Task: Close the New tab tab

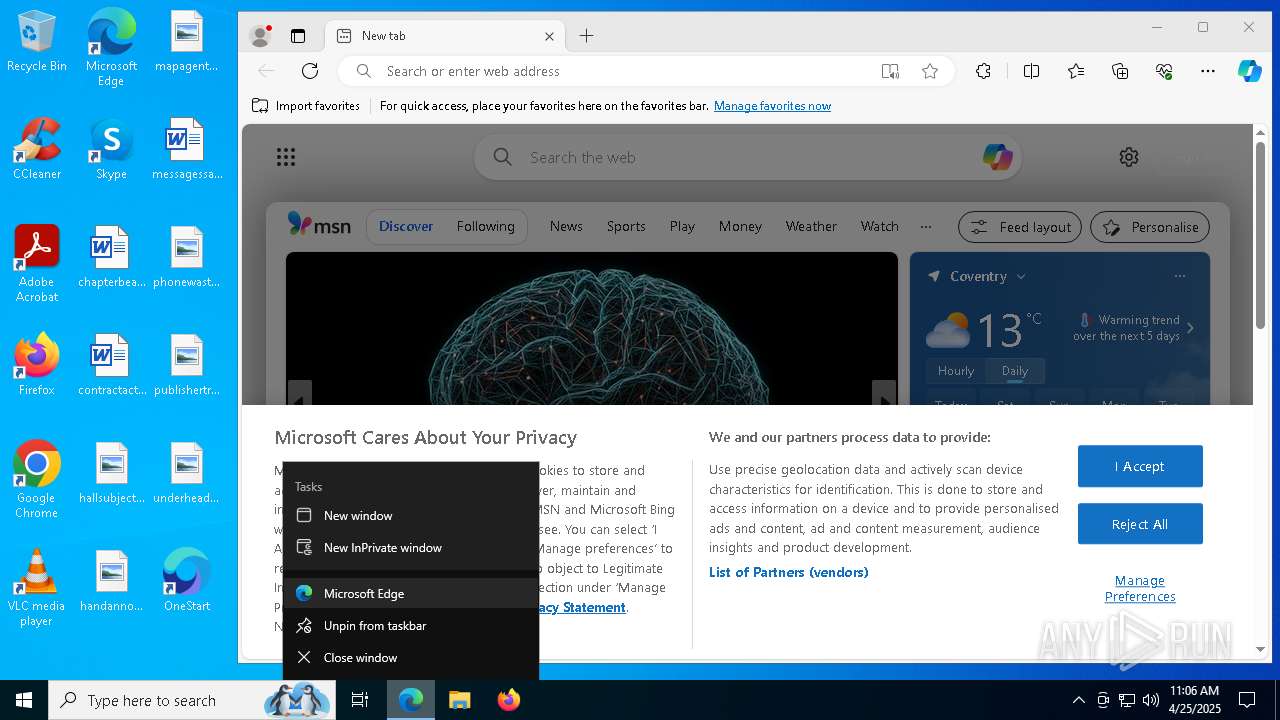Action: [549, 36]
